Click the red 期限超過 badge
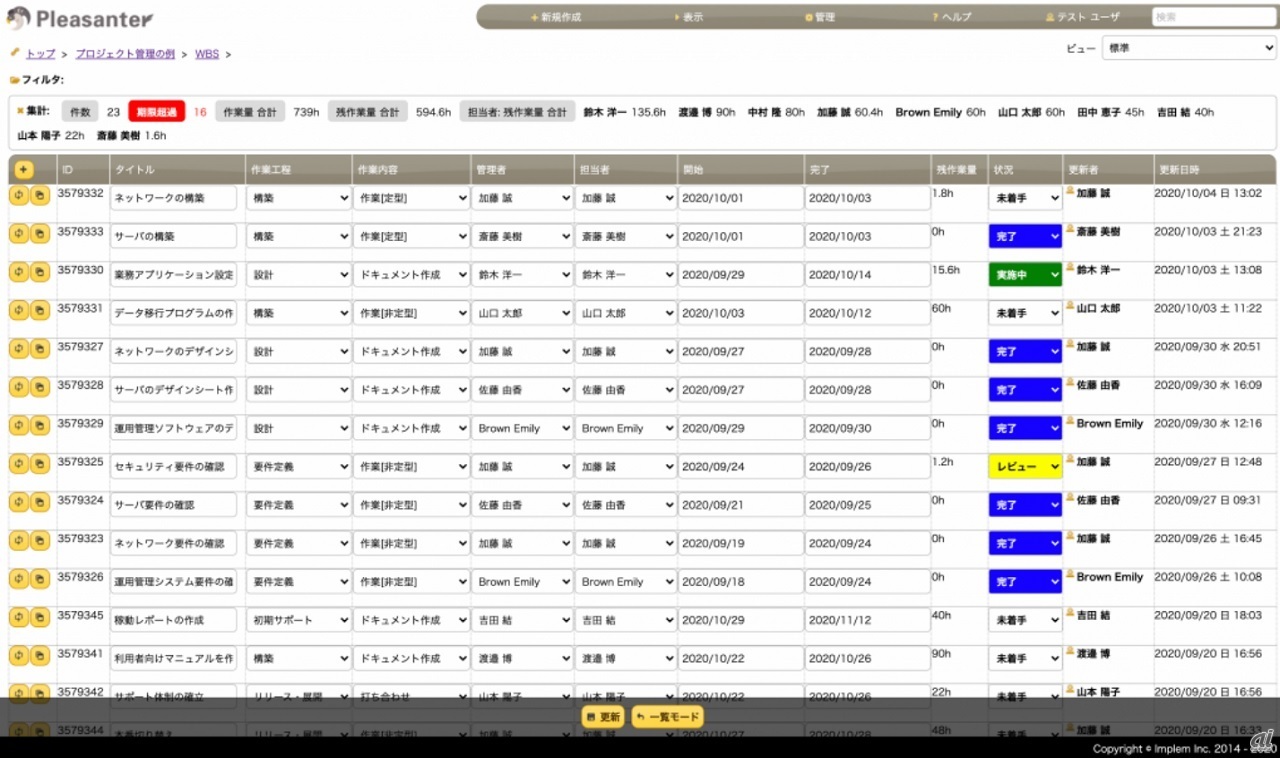Image resolution: width=1280 pixels, height=758 pixels. click(156, 112)
